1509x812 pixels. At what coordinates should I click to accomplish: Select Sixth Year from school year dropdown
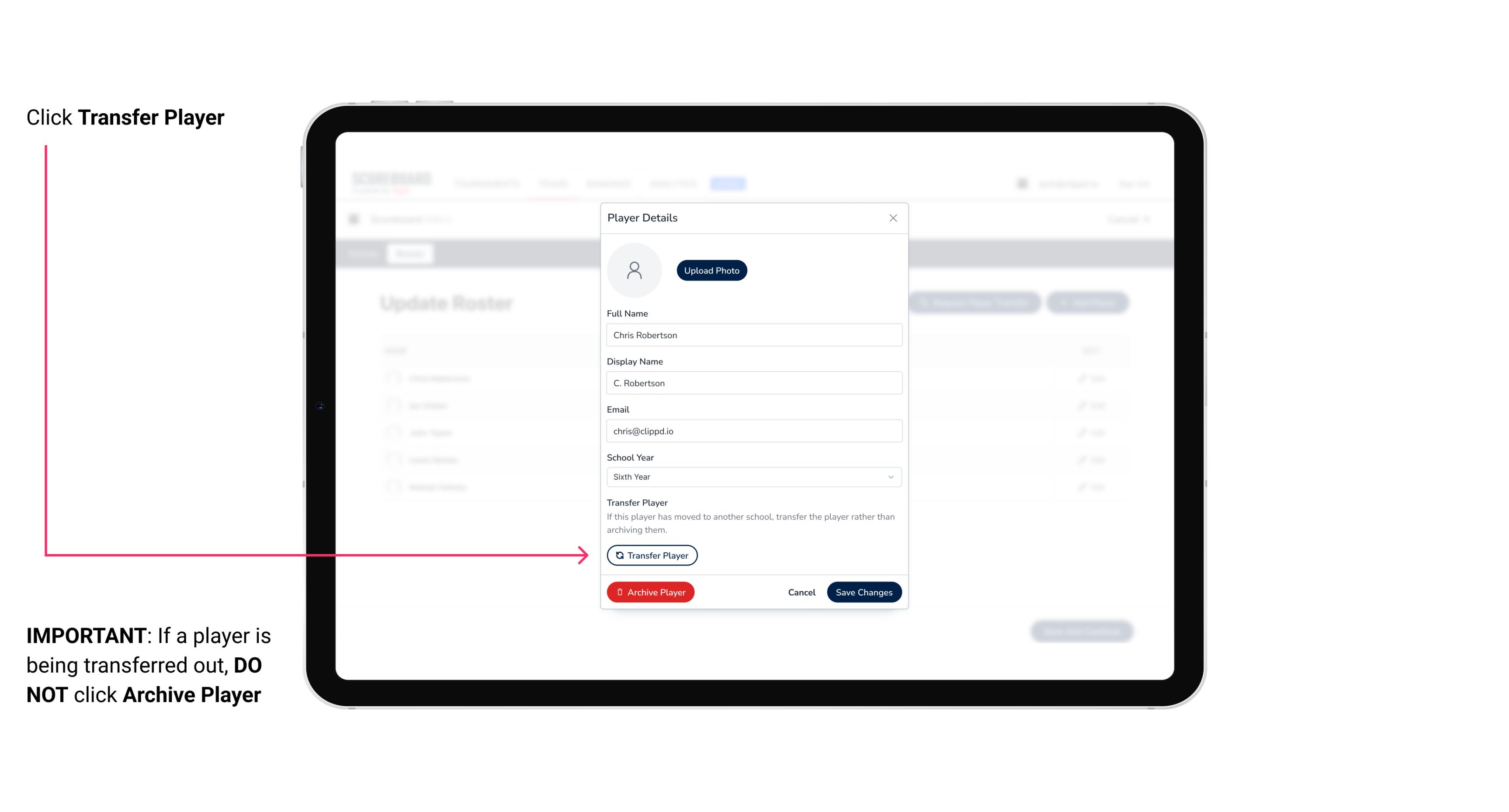(752, 476)
